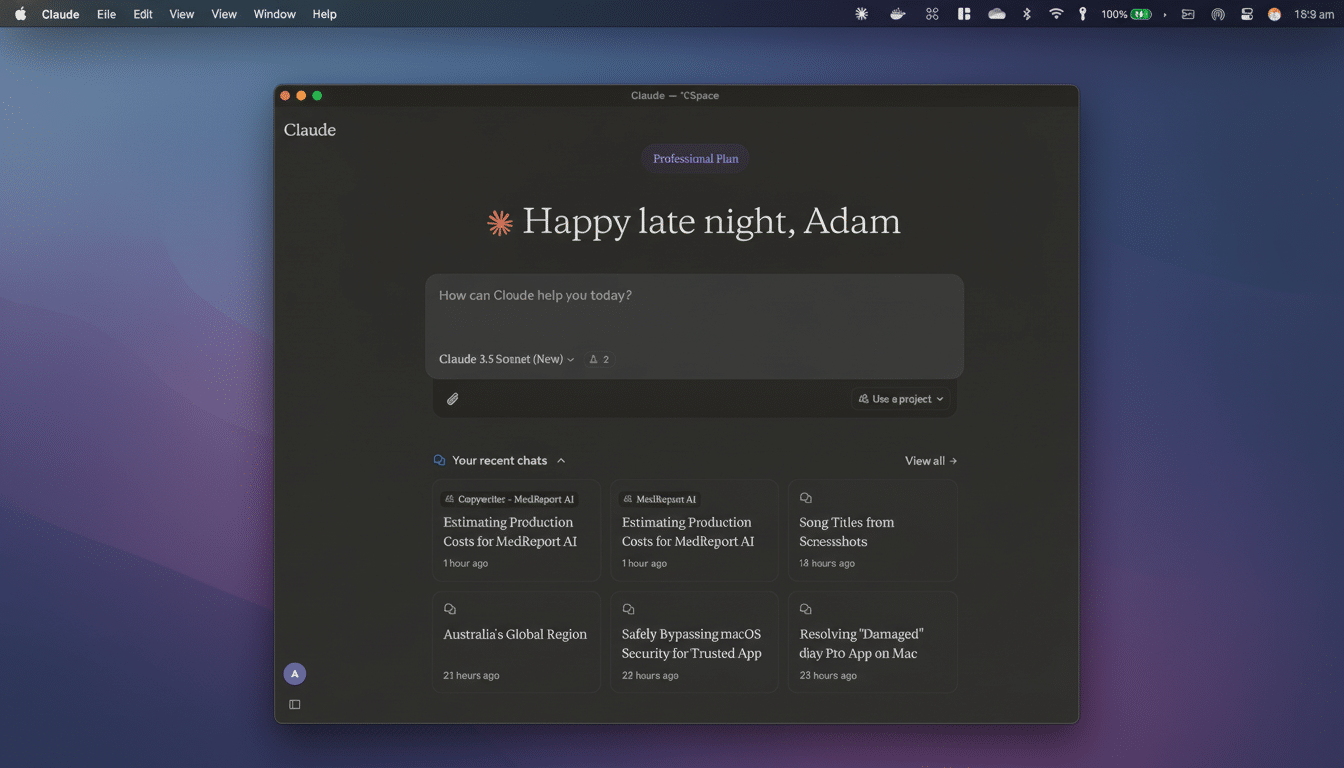Click the 'Copywriter - MedReport AI' project tag
Viewport: 1344px width, 768px height.
pyautogui.click(x=510, y=499)
